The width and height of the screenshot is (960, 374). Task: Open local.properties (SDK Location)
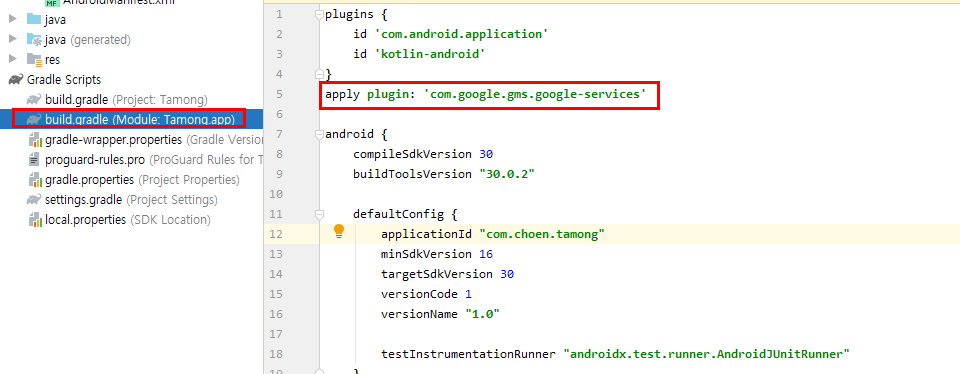click(x=127, y=219)
